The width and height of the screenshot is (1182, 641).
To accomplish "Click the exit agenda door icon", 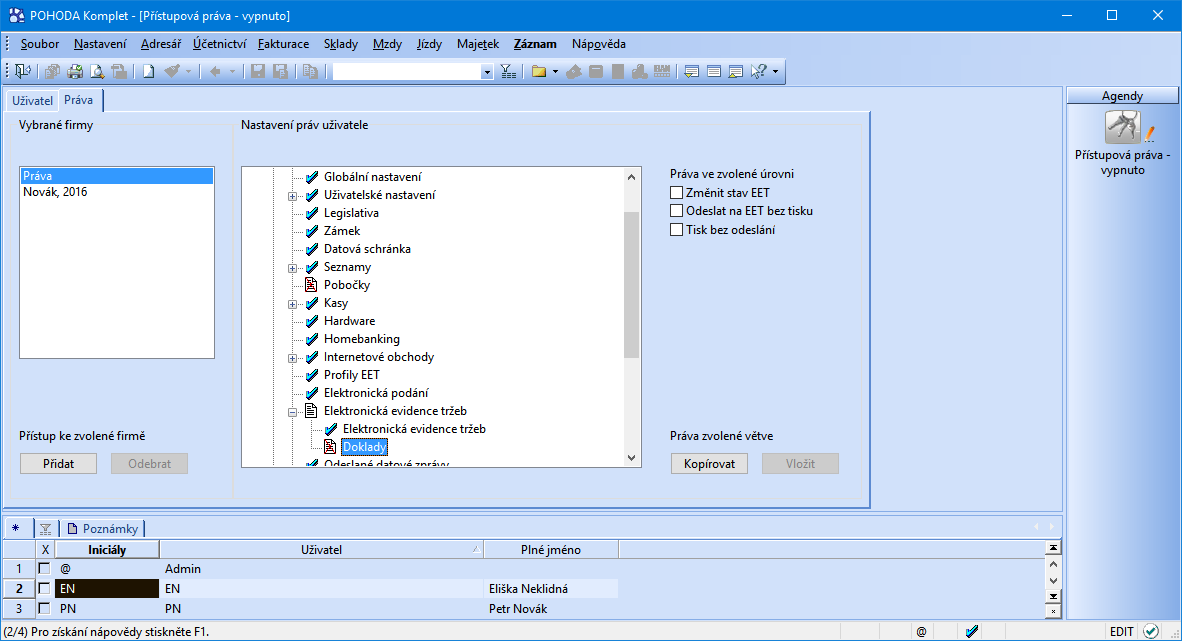I will (x=23, y=71).
